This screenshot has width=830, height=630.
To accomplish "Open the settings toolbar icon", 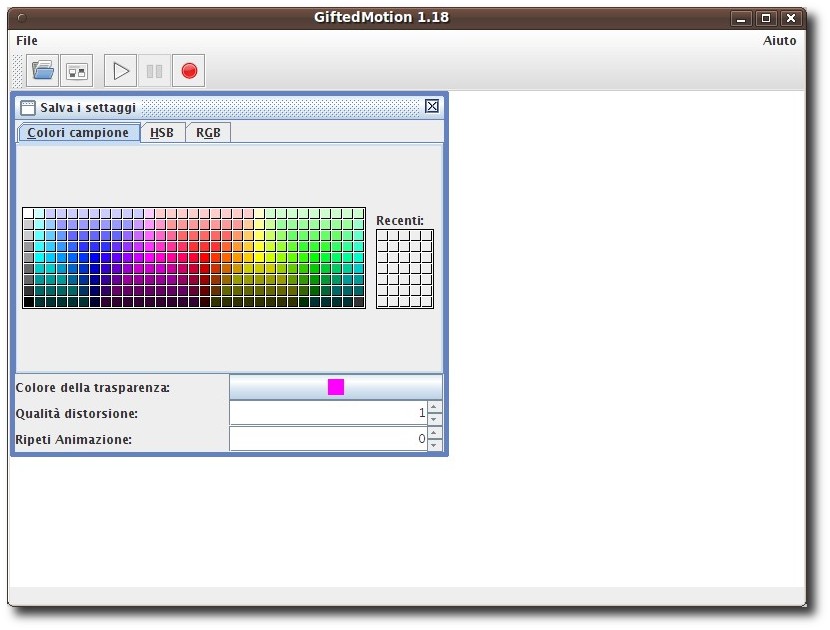I will [77, 70].
